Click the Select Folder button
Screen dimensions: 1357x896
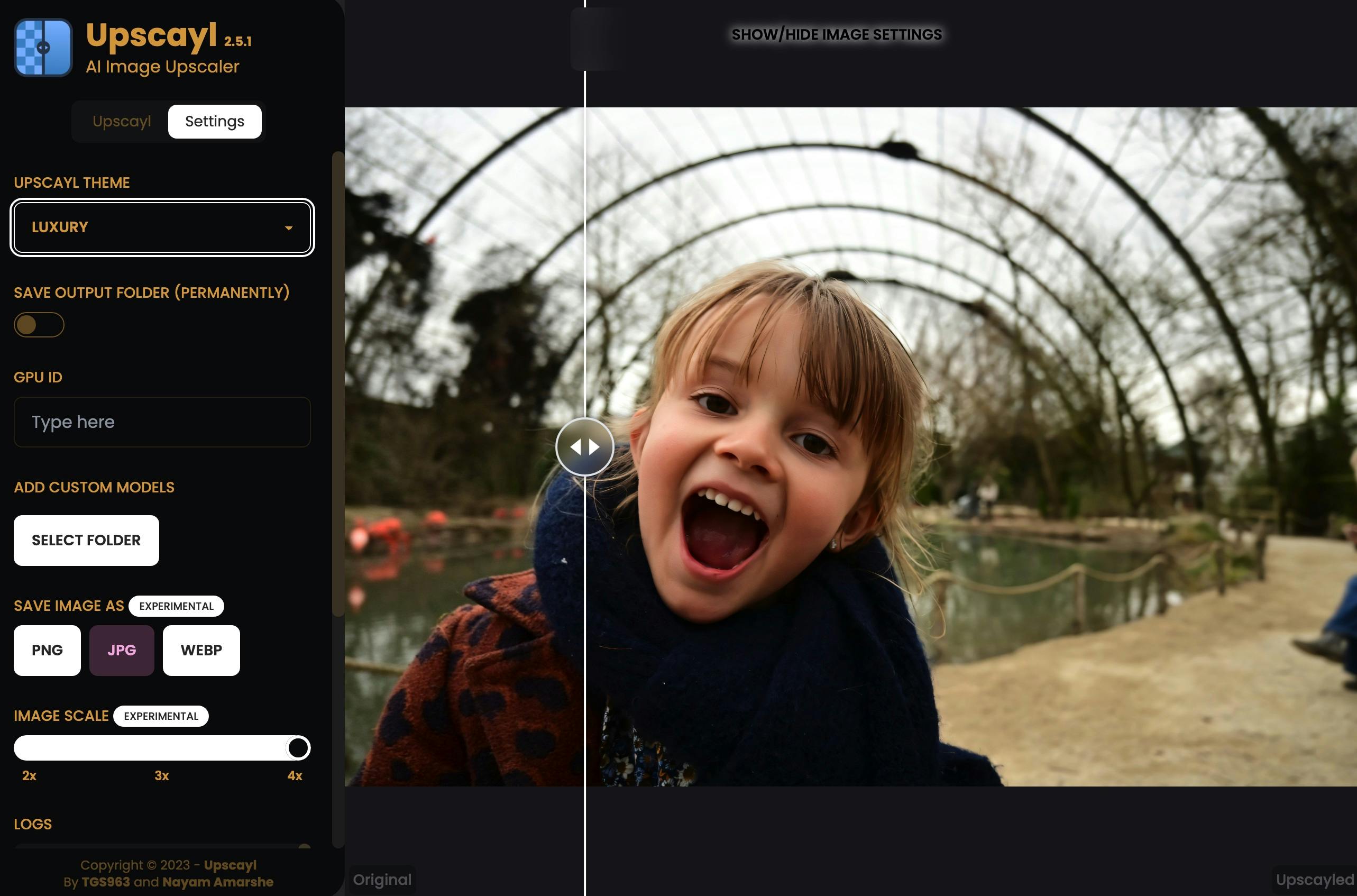click(86, 540)
